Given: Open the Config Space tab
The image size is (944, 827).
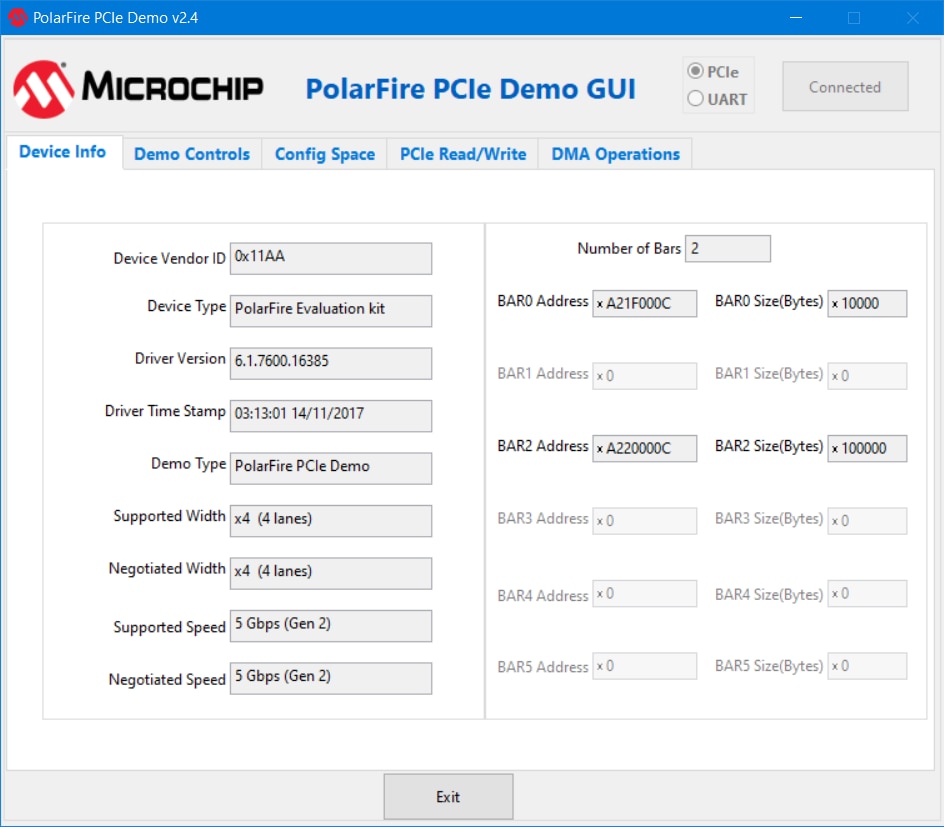Looking at the screenshot, I should click(325, 154).
